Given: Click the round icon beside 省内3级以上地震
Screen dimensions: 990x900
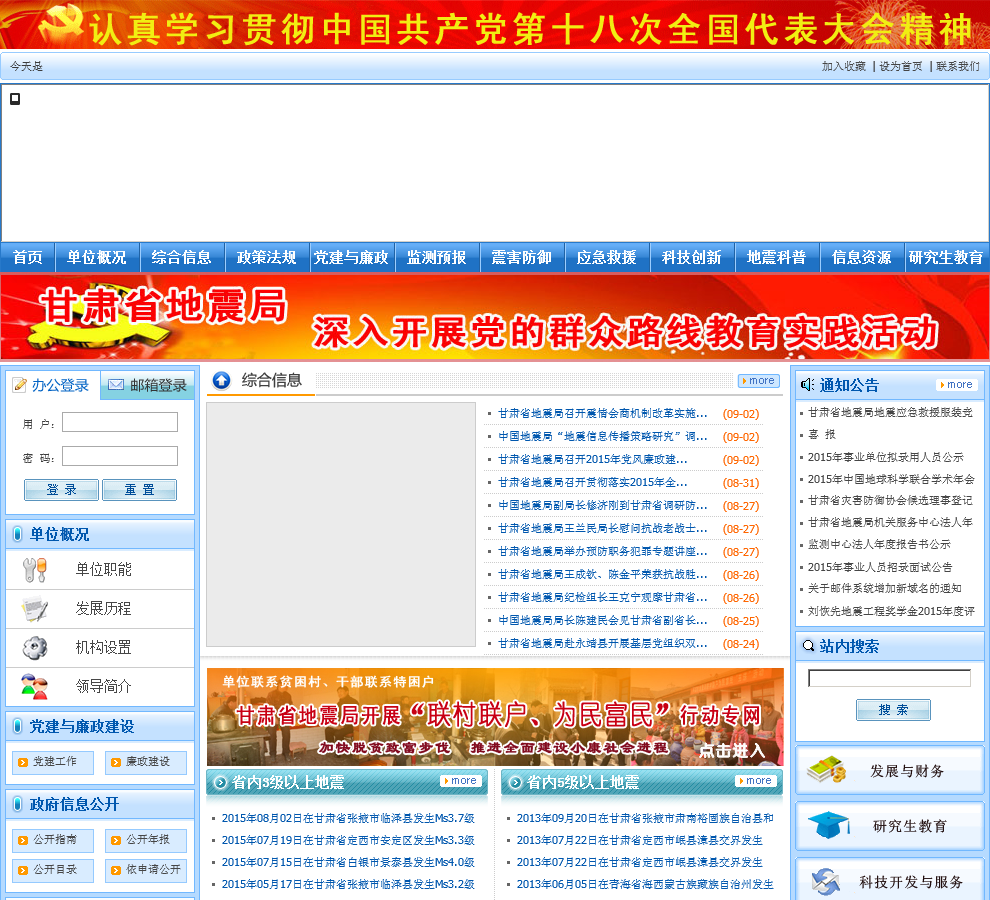Looking at the screenshot, I should (x=220, y=783).
